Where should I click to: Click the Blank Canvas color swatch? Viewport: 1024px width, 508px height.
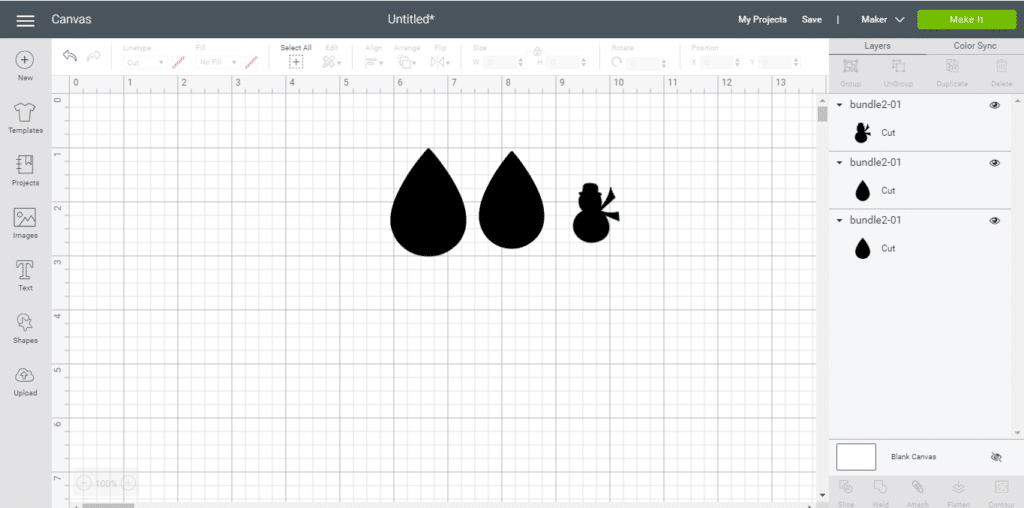pyautogui.click(x=856, y=457)
